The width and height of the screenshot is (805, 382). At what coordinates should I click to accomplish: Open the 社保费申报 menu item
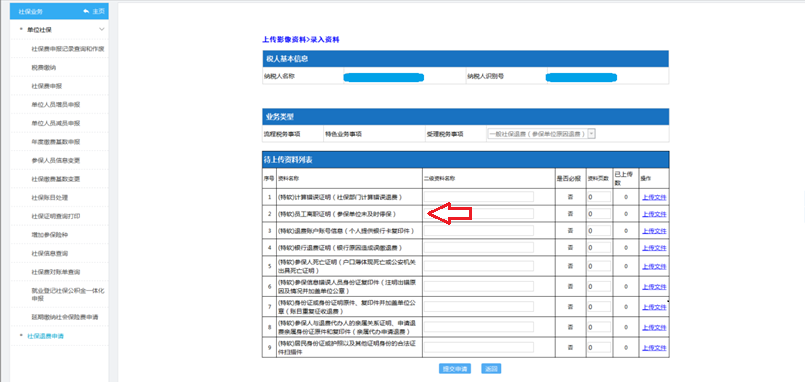(x=47, y=86)
